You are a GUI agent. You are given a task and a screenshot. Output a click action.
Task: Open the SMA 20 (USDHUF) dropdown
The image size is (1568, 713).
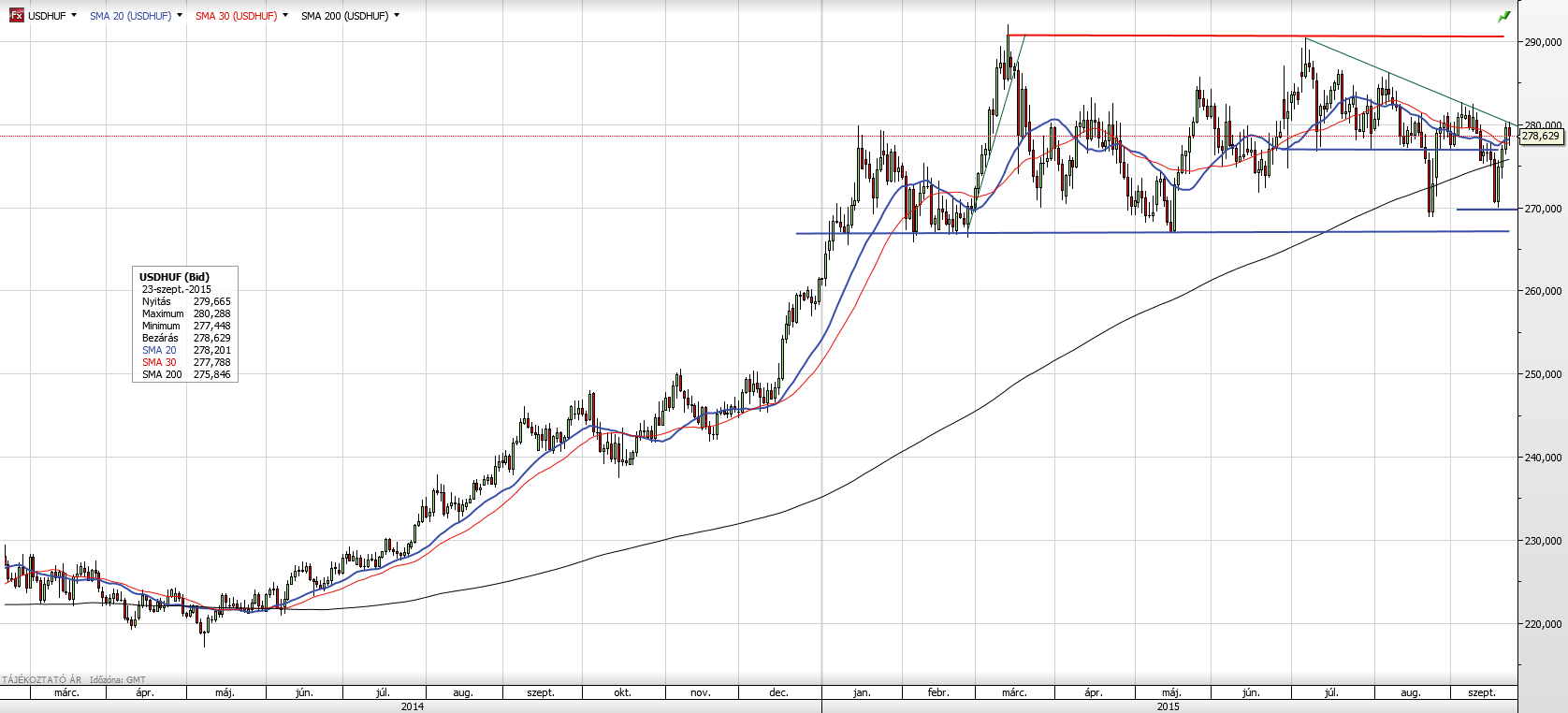pos(180,15)
